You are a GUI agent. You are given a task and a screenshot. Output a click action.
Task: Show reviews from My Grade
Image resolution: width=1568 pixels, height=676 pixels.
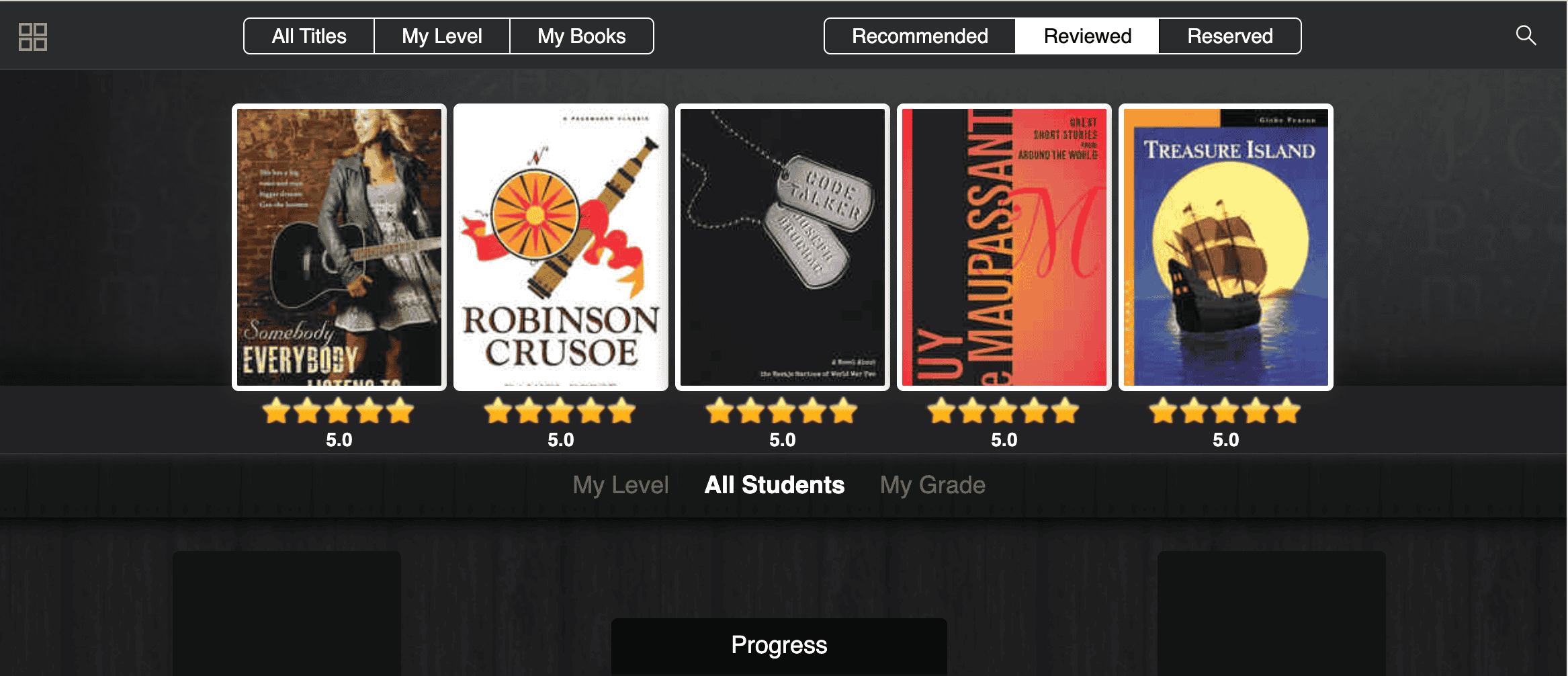click(932, 485)
